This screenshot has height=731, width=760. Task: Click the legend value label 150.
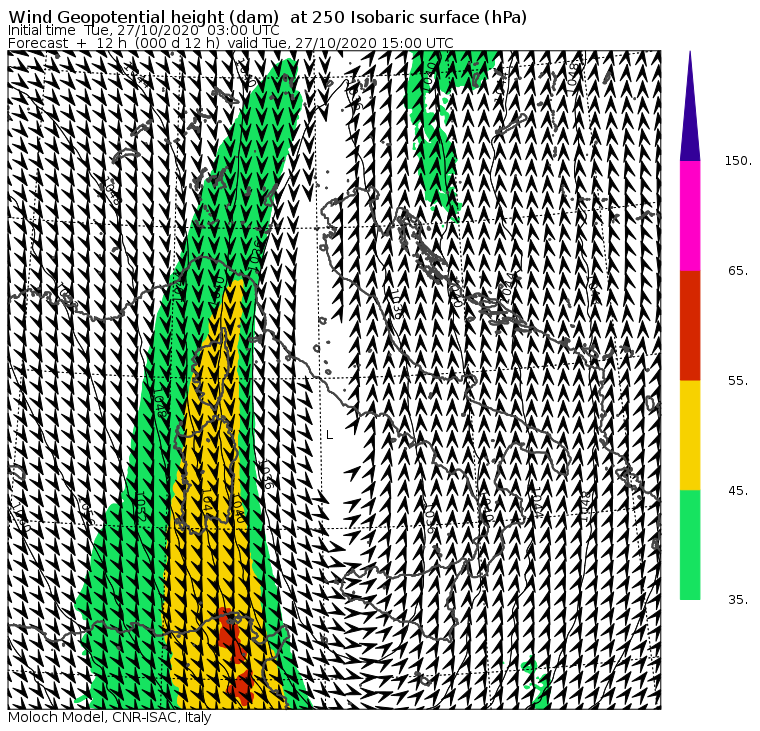point(738,161)
